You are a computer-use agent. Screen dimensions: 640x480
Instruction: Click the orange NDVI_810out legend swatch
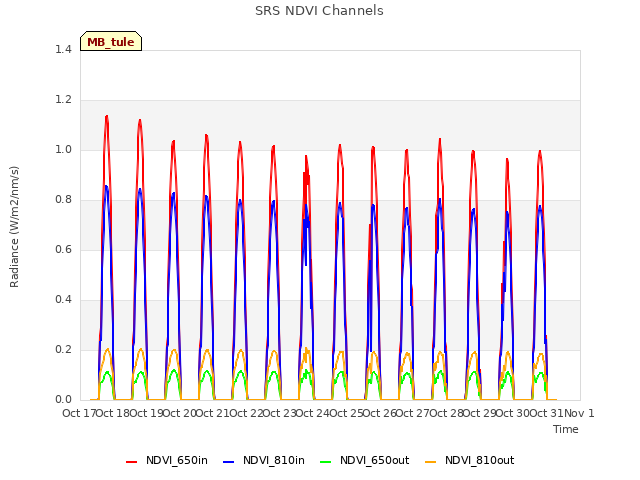[x=431, y=462]
